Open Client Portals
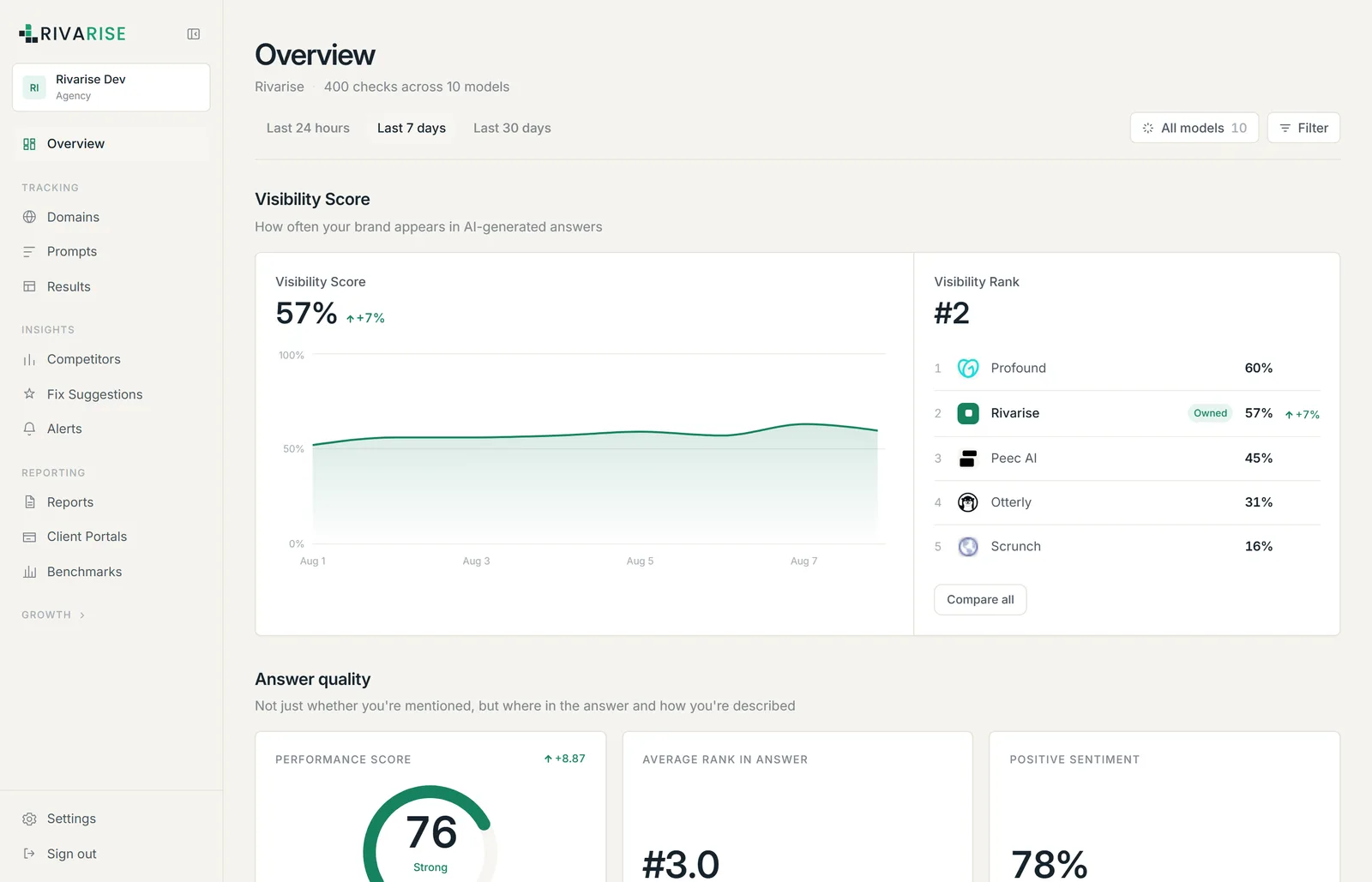The width and height of the screenshot is (1372, 882). (111, 537)
